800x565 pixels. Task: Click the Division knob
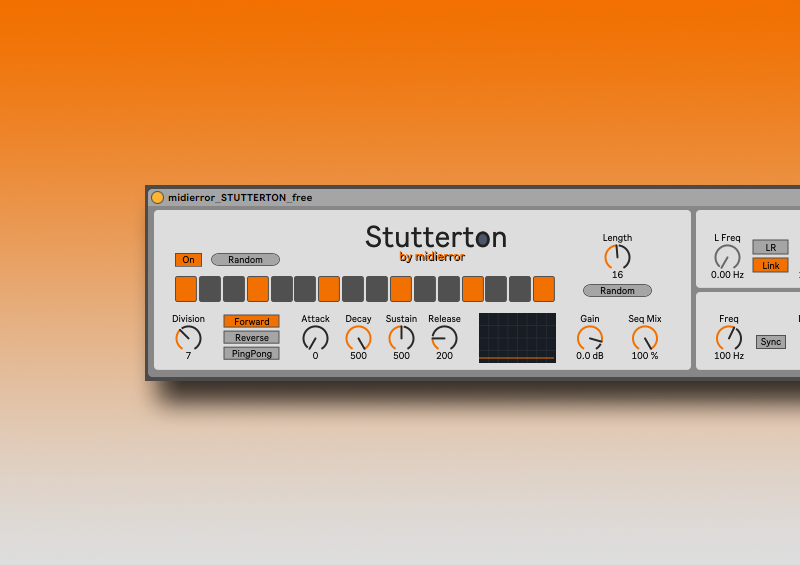[x=188, y=338]
